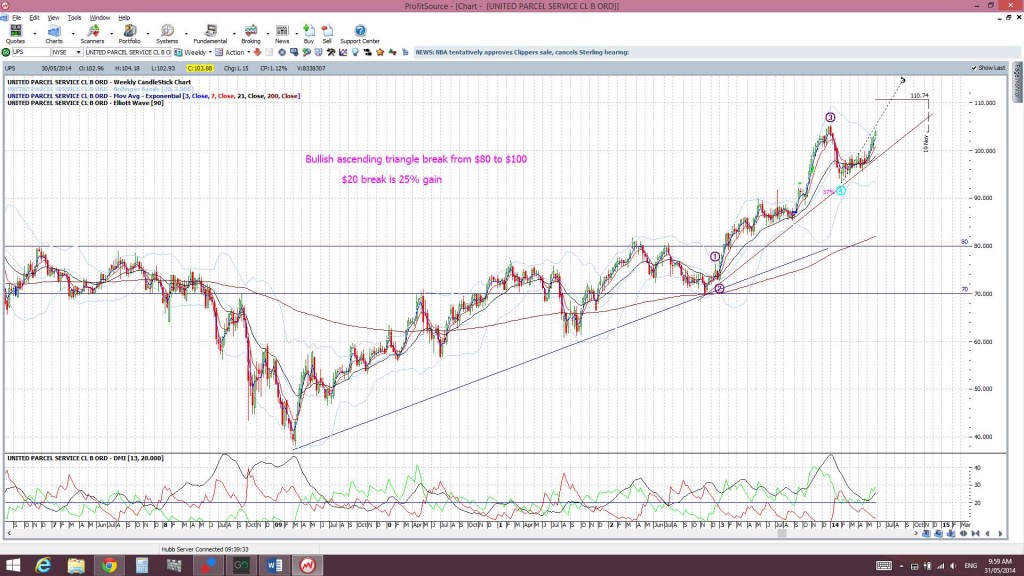Open the Help menu
Image resolution: width=1024 pixels, height=576 pixels.
tap(124, 18)
